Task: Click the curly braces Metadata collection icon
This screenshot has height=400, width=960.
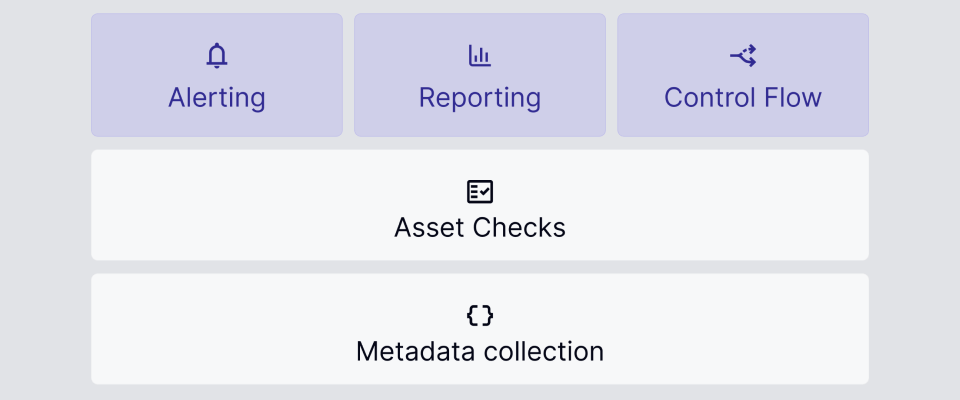Action: point(480,315)
